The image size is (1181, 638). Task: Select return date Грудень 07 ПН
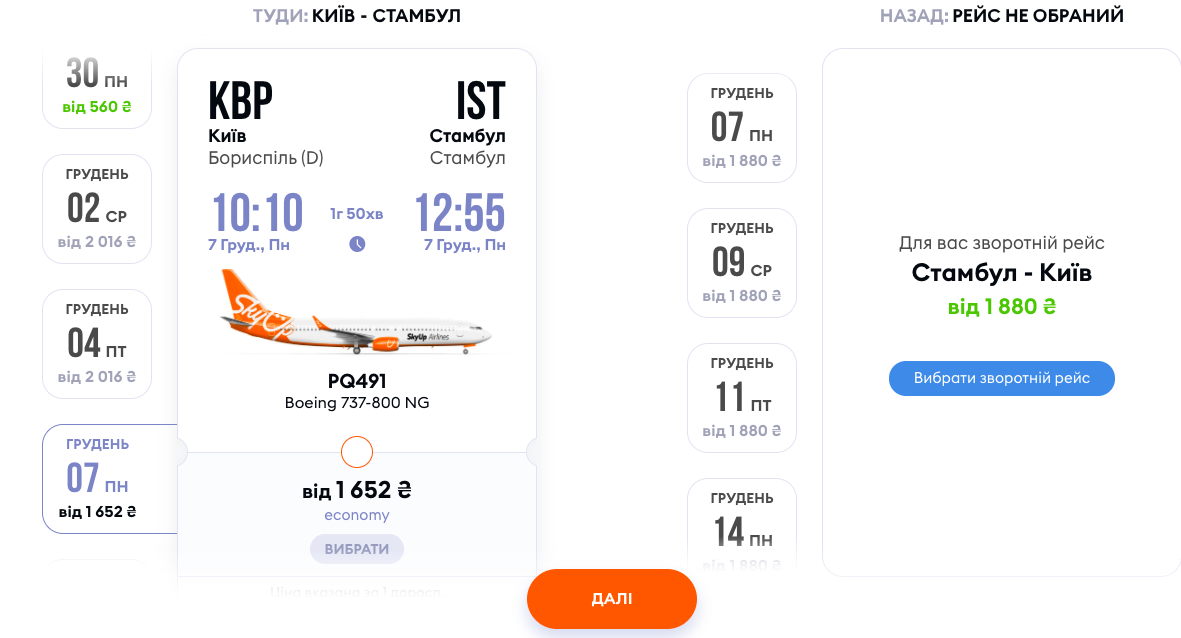point(742,128)
